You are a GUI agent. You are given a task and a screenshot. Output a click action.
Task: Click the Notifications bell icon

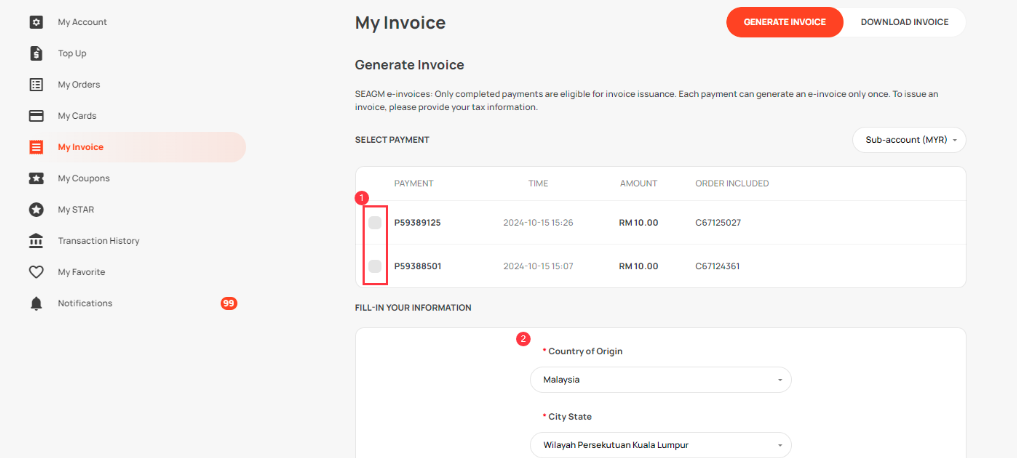pyautogui.click(x=36, y=303)
